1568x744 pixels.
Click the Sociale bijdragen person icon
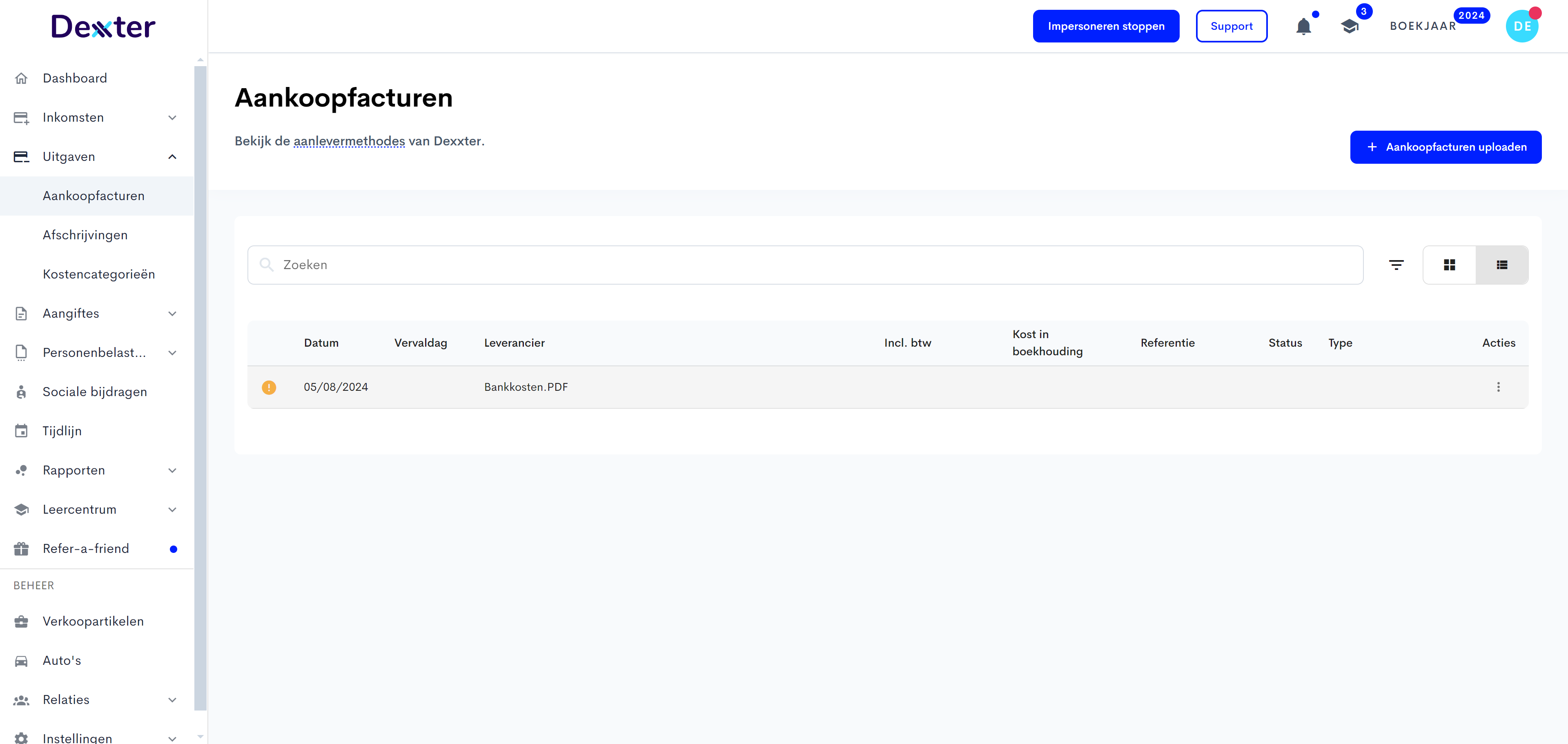(21, 392)
